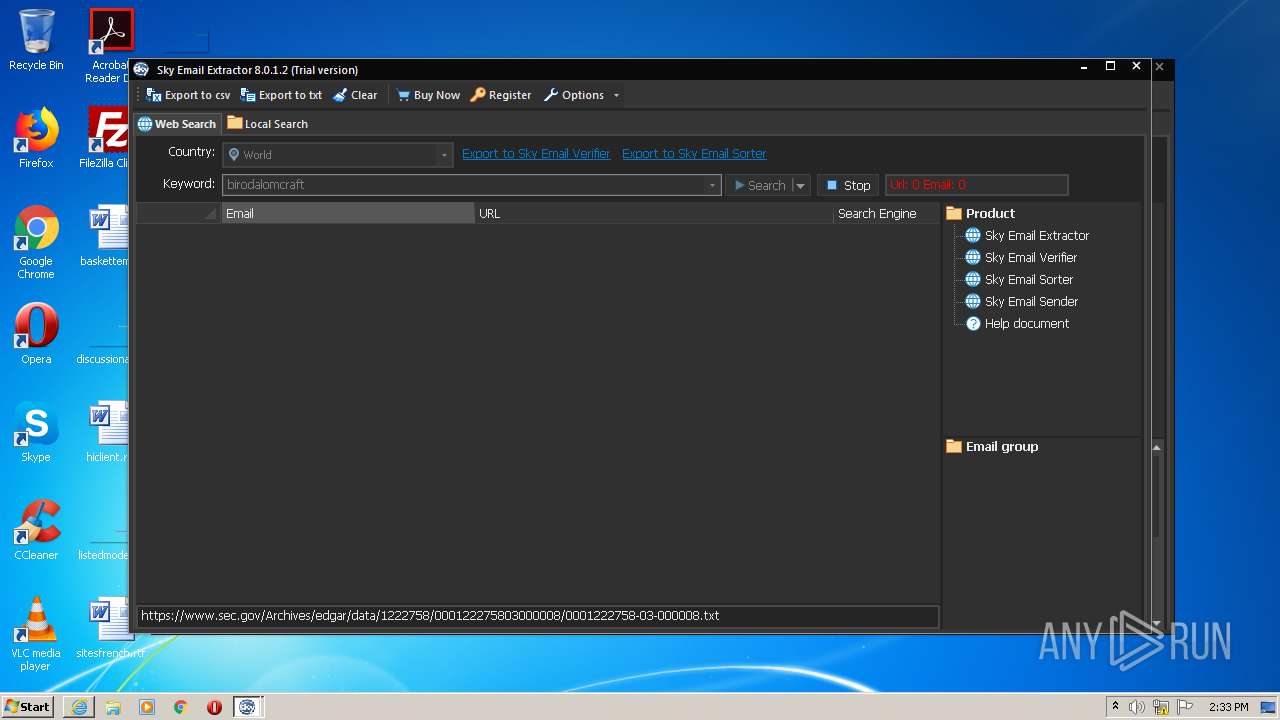Click the Url/Email counter status box
The height and width of the screenshot is (720, 1280).
coord(977,185)
